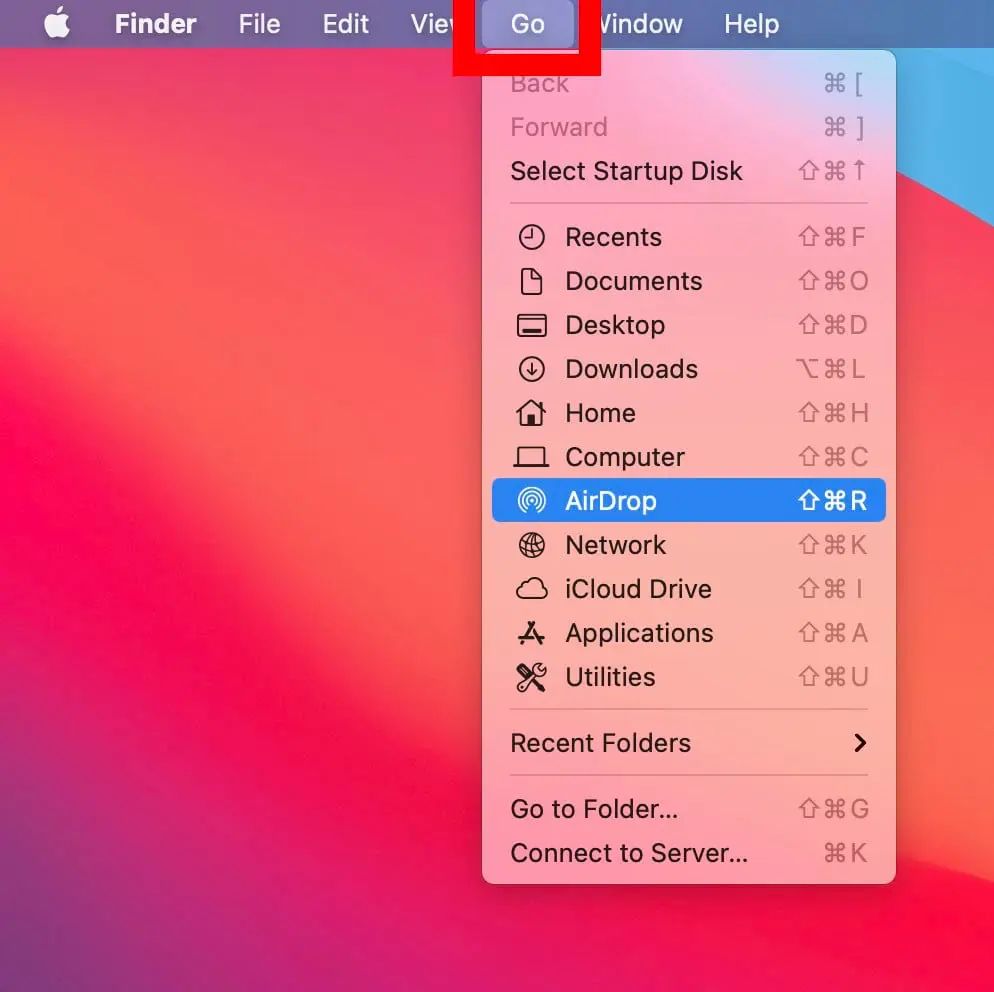Image resolution: width=994 pixels, height=992 pixels.
Task: Open the Window menu
Action: tap(642, 24)
